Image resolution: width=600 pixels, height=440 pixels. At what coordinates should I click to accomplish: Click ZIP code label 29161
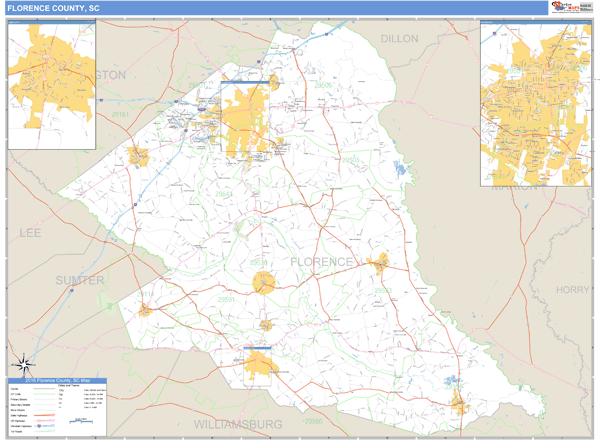click(x=120, y=114)
